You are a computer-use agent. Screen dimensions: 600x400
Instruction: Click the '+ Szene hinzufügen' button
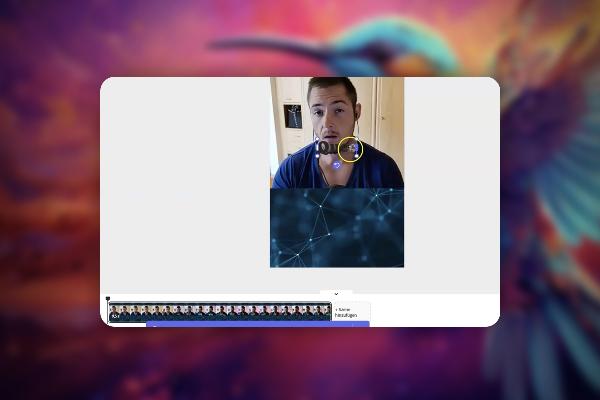point(351,312)
